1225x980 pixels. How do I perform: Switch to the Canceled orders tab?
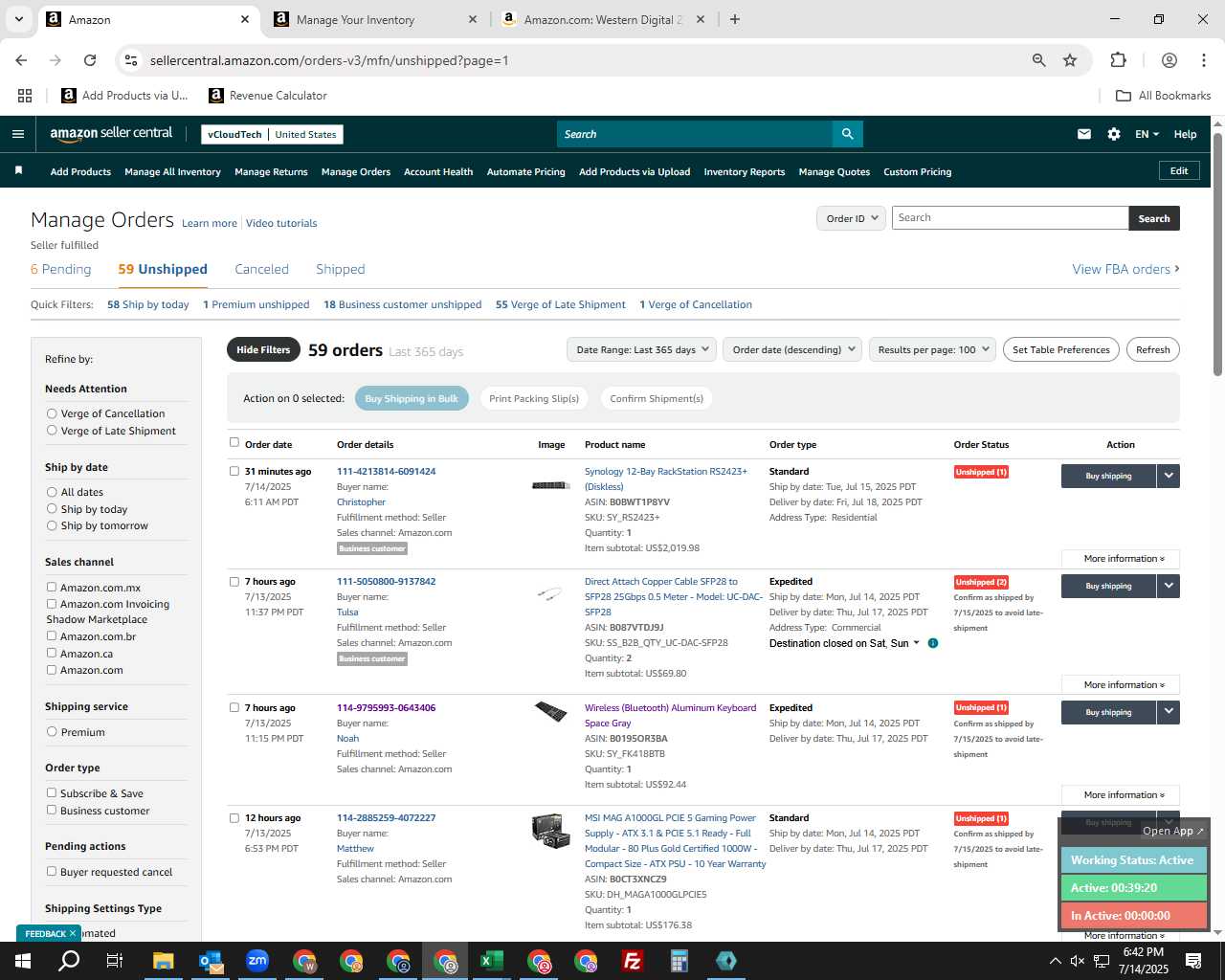261,270
